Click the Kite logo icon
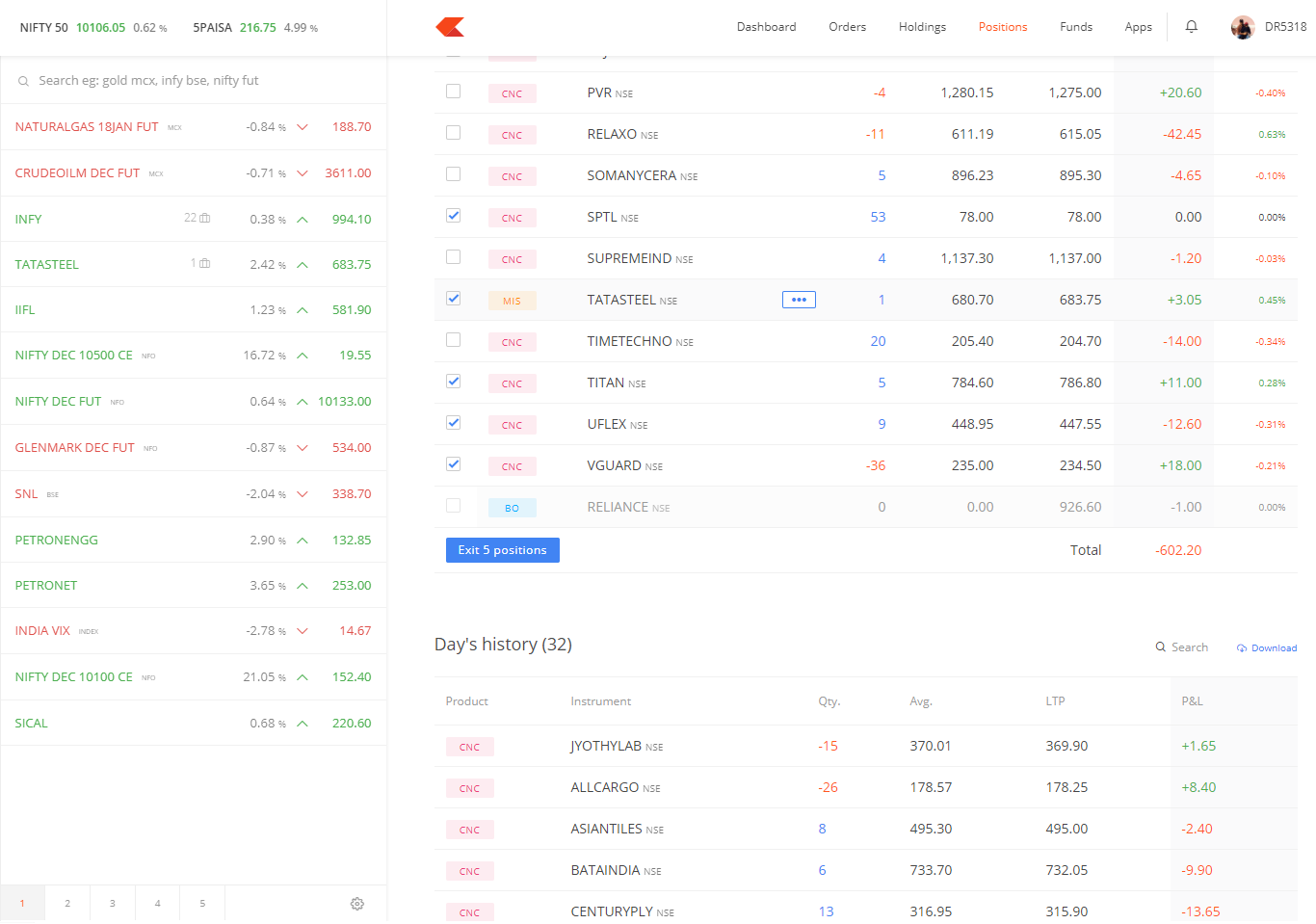The width and height of the screenshot is (1316, 924). (x=450, y=27)
